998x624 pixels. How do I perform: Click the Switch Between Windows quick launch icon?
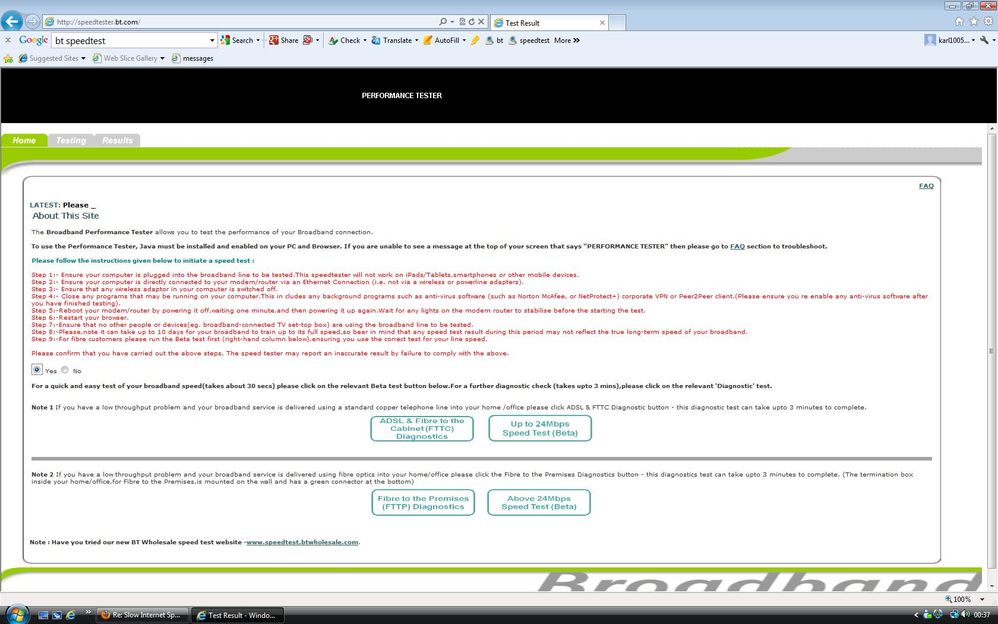pyautogui.click(x=57, y=615)
